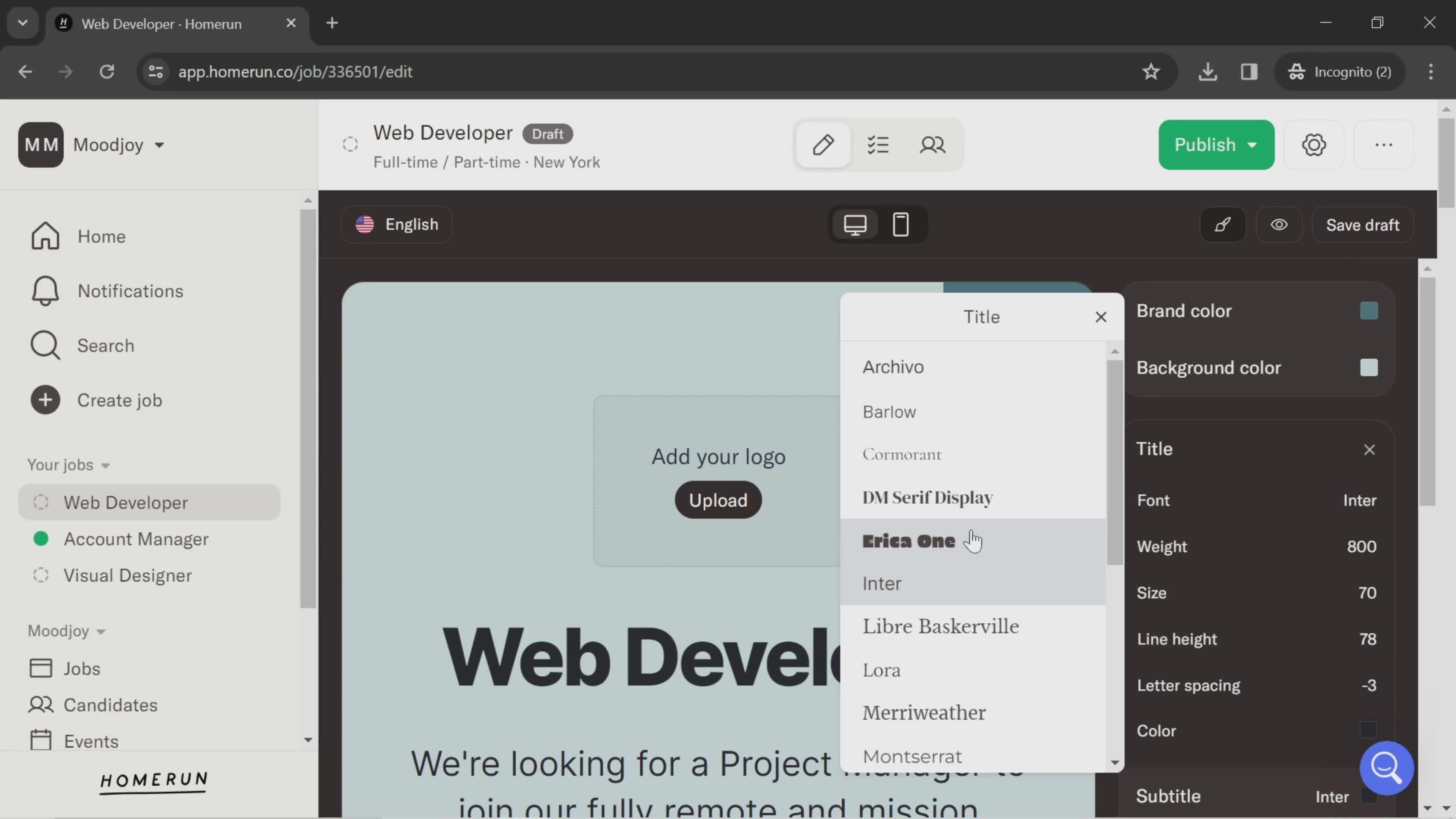This screenshot has width=1456, height=819.
Task: Select Erica One font option
Action: pyautogui.click(x=908, y=540)
